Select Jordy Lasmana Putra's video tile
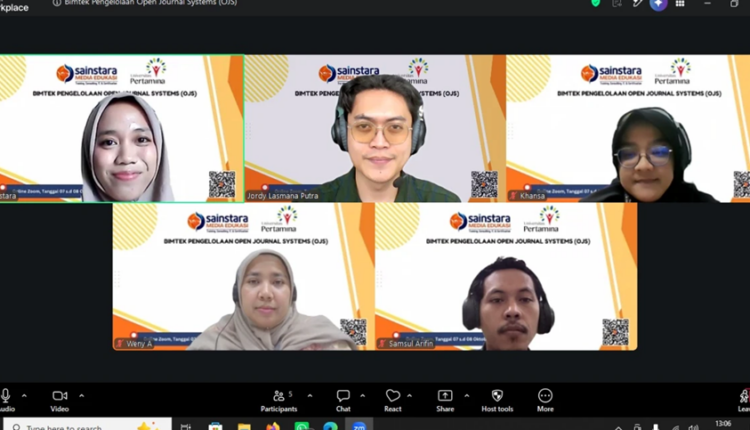 375,128
